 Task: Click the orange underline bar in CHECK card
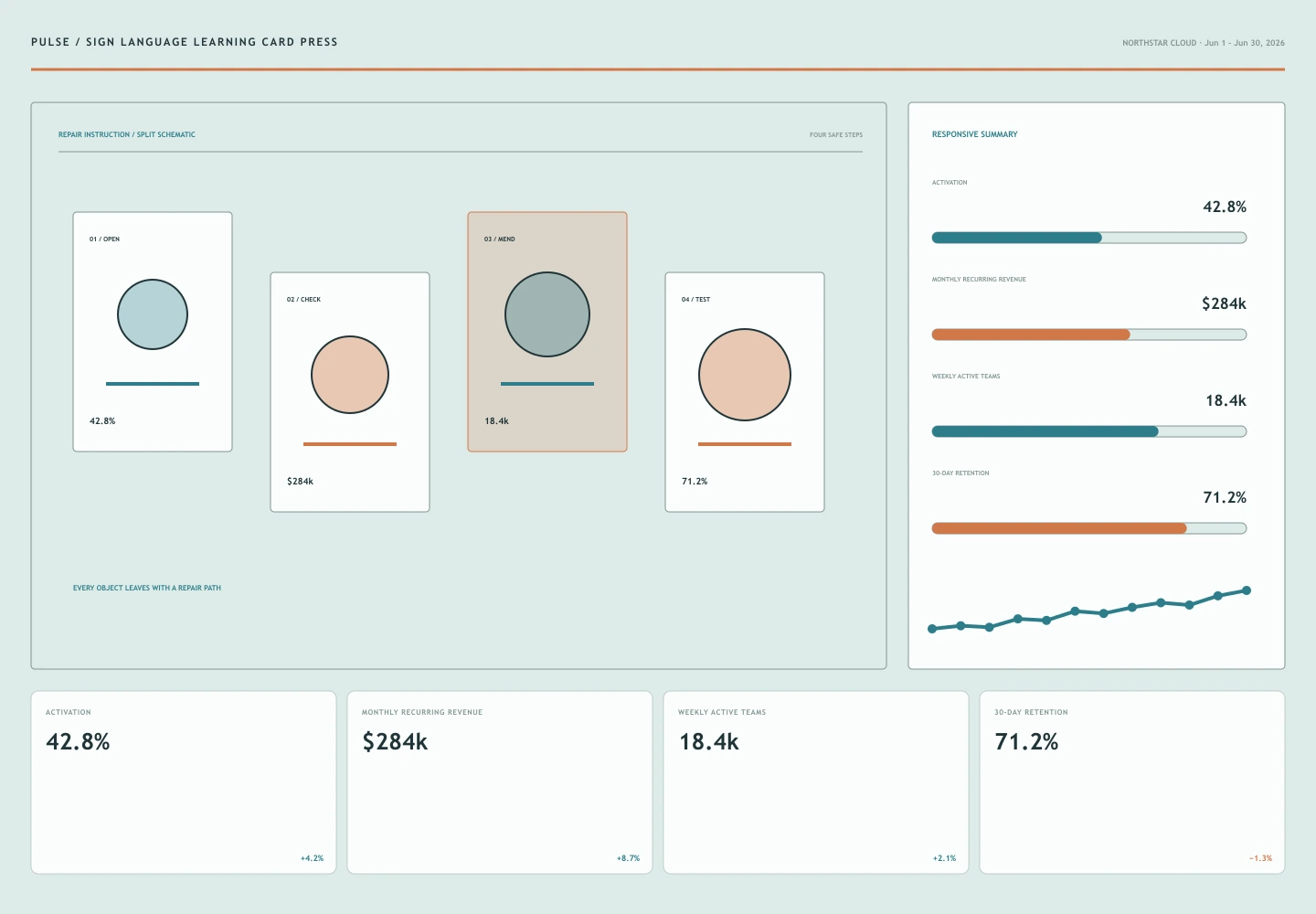click(x=350, y=444)
